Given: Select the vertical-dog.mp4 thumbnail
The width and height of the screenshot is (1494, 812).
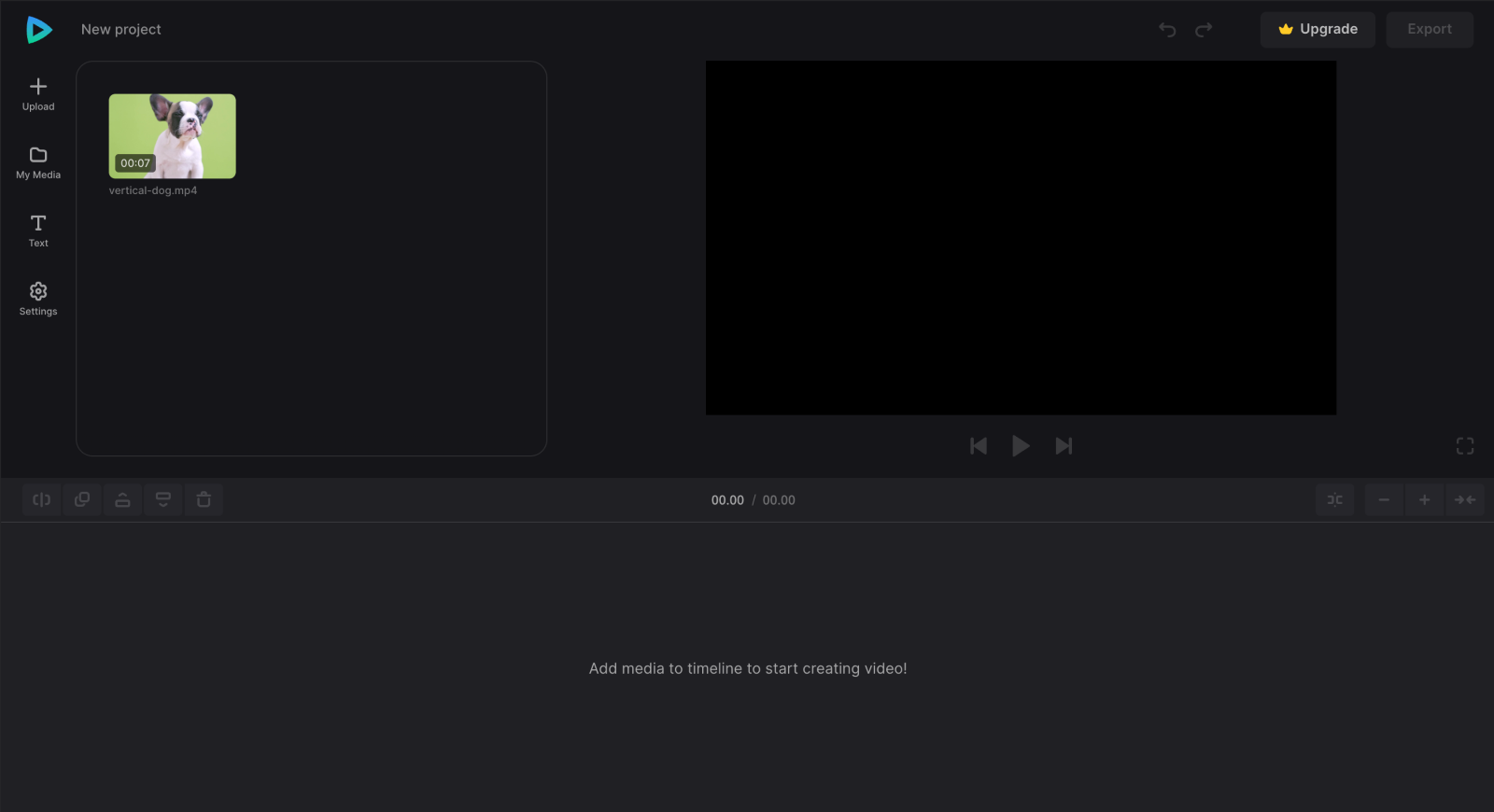Looking at the screenshot, I should coord(172,136).
